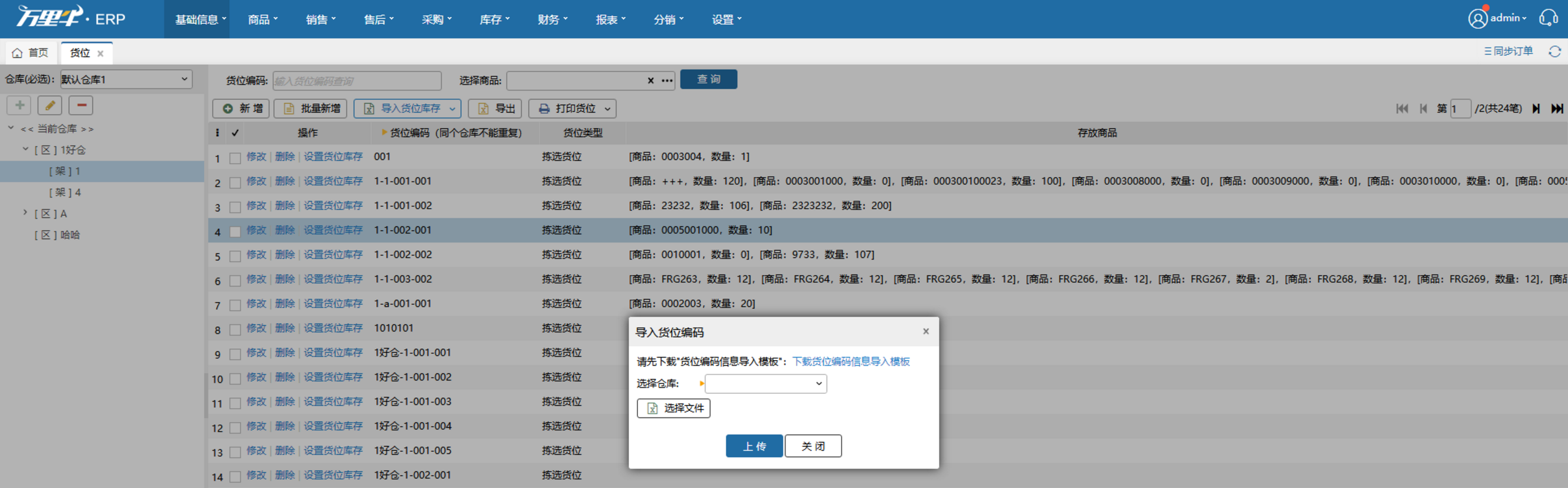This screenshot has width=1568, height=488.
Task: Open the 选择仓库 dropdown in import dialog
Action: (x=765, y=383)
